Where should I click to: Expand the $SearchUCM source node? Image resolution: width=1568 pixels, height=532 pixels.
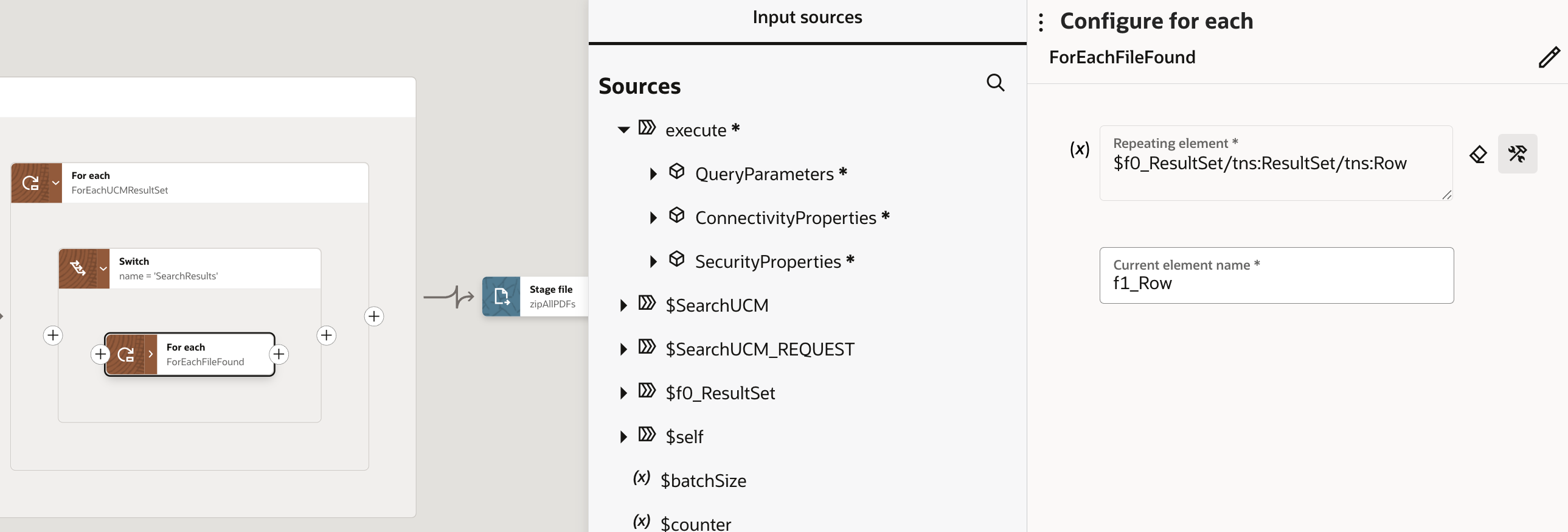coord(623,306)
